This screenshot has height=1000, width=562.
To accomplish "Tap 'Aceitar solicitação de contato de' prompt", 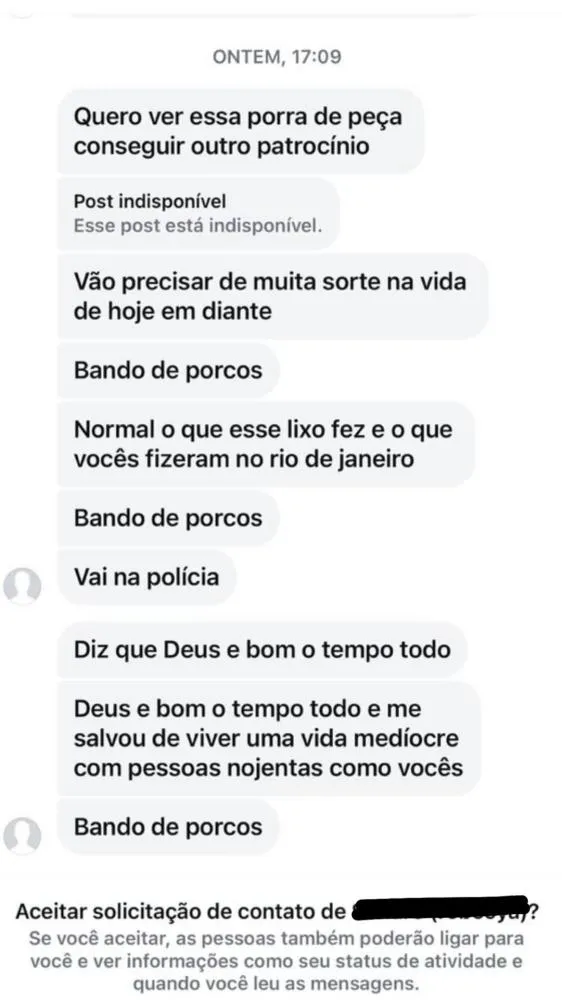I will [x=180, y=911].
